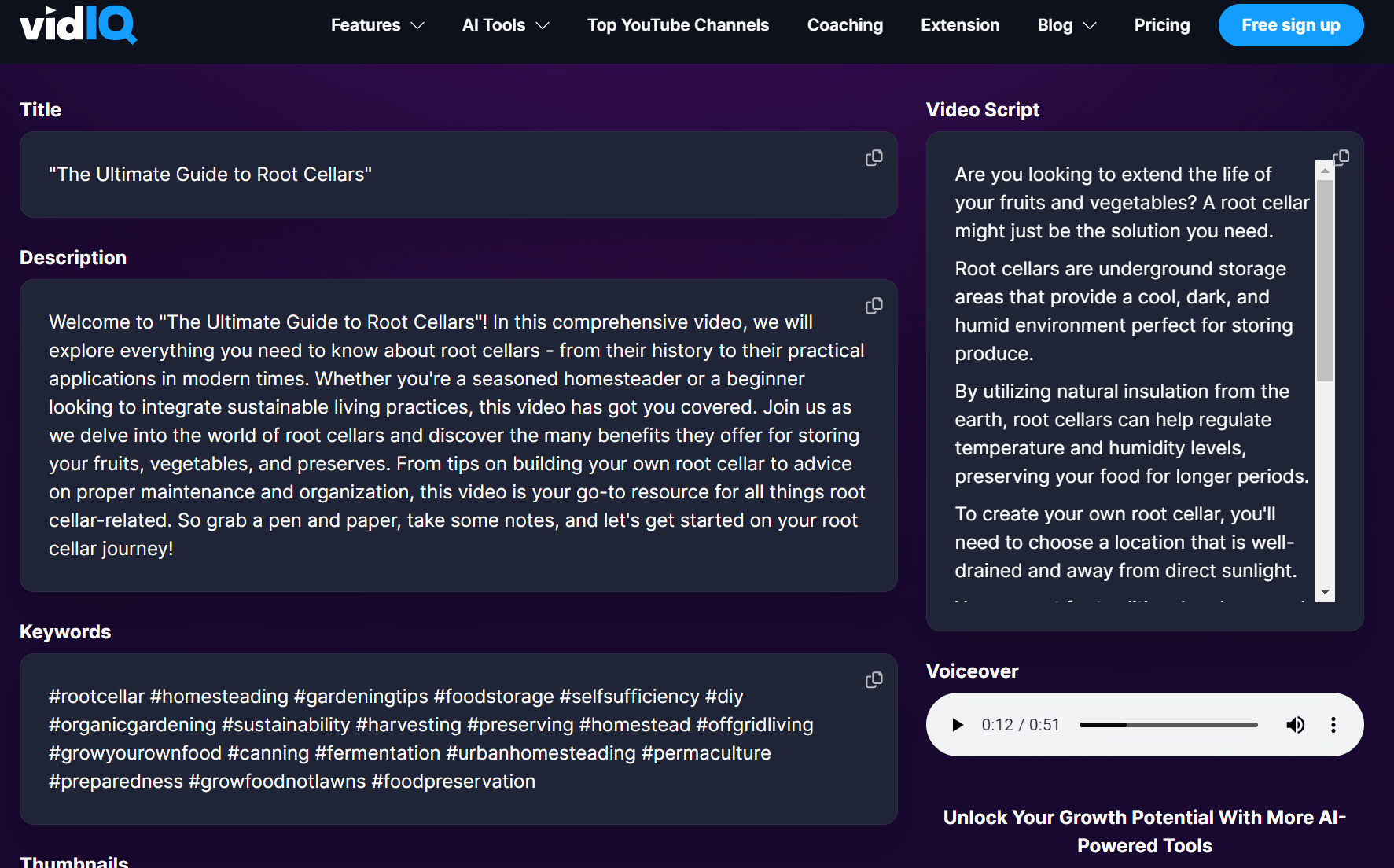Image resolution: width=1394 pixels, height=868 pixels.
Task: Copy the Video Script content
Action: click(1341, 157)
